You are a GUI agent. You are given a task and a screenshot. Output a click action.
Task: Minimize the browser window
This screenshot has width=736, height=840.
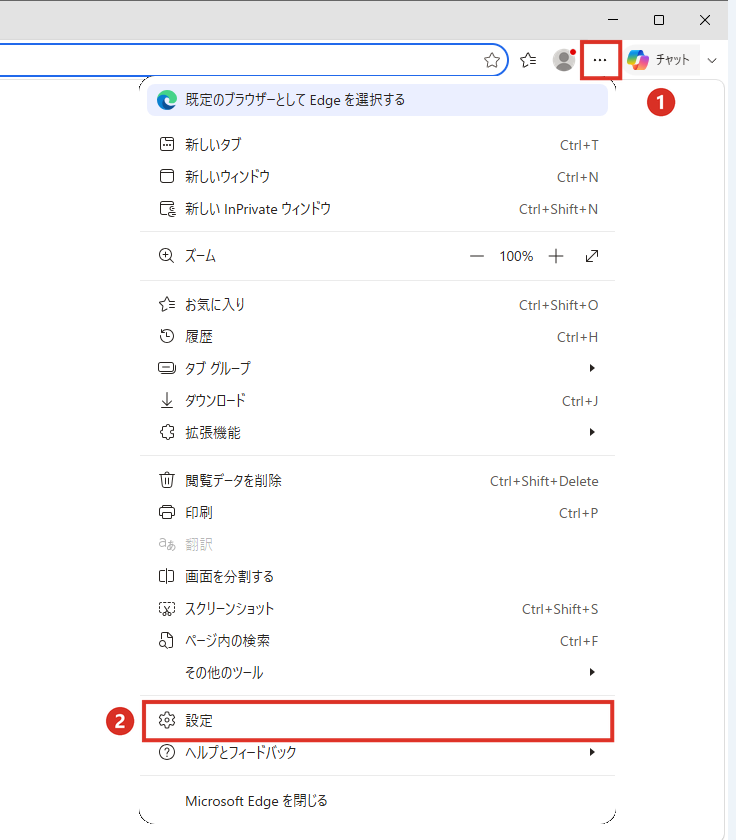[x=613, y=20]
